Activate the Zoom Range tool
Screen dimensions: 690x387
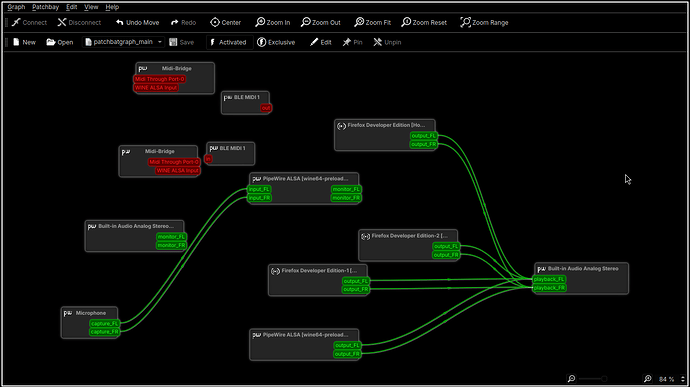tap(484, 22)
